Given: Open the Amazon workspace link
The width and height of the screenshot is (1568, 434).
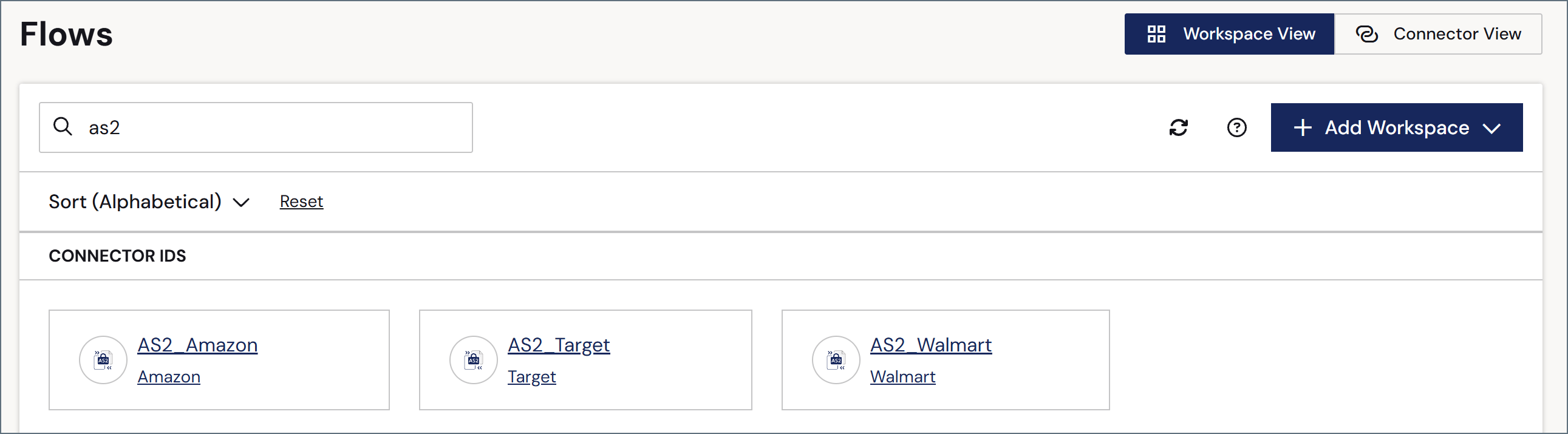Looking at the screenshot, I should click(x=169, y=377).
